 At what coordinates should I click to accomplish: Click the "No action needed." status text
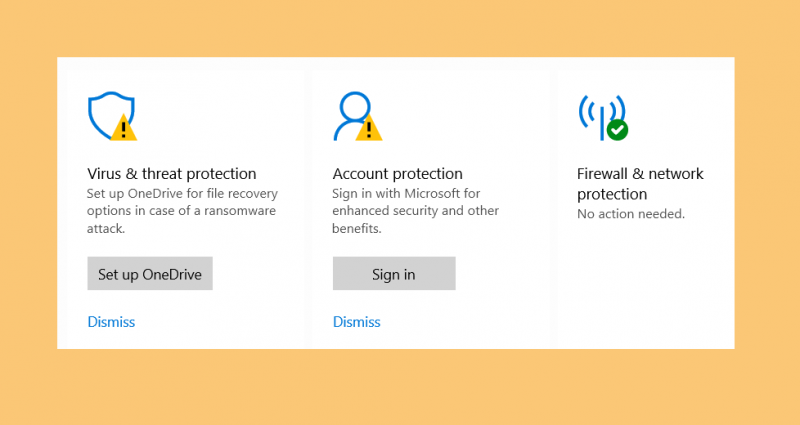click(x=631, y=214)
